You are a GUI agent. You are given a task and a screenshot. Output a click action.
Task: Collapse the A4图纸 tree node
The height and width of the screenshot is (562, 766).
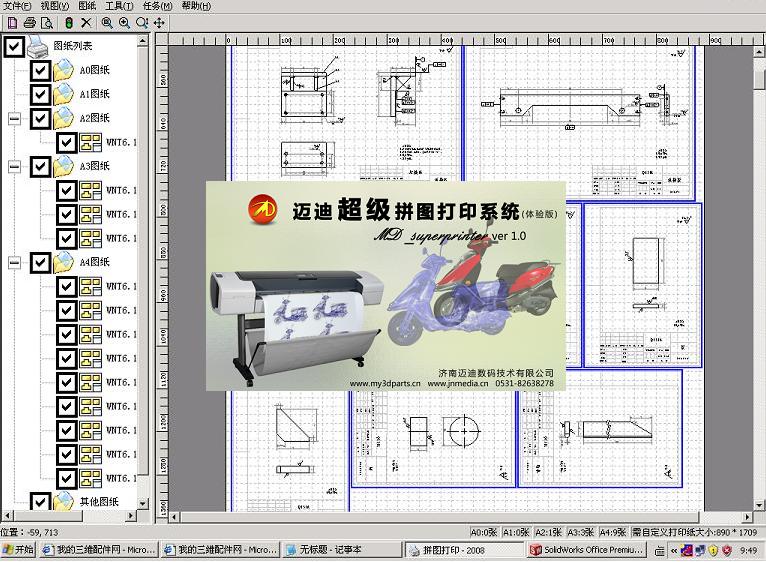(x=15, y=262)
